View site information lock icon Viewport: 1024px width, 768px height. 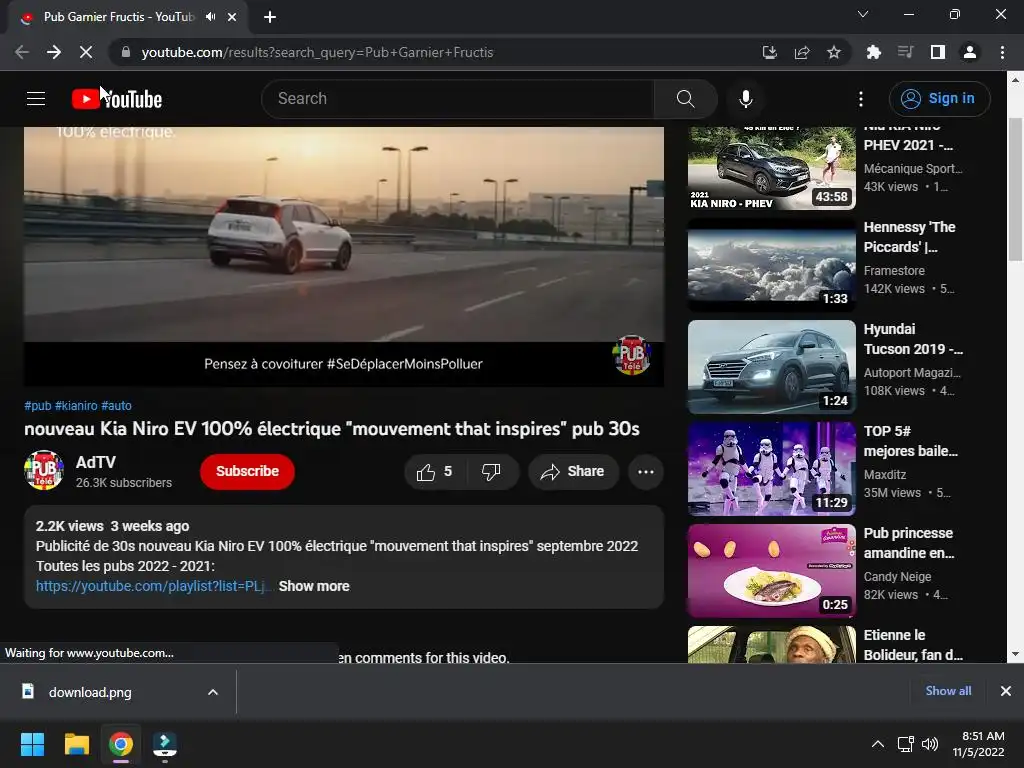tap(125, 52)
